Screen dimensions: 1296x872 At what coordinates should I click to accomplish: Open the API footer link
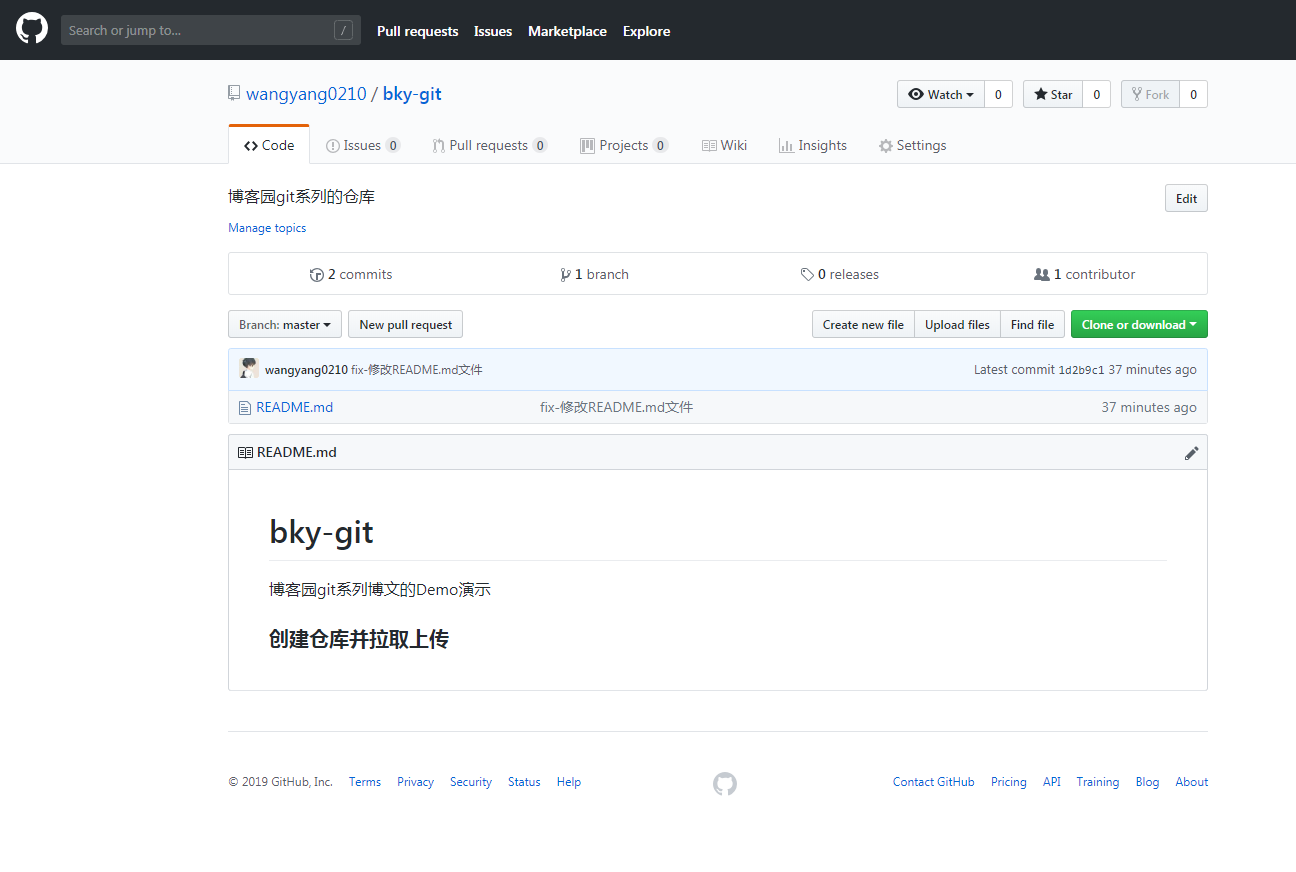coord(1052,782)
